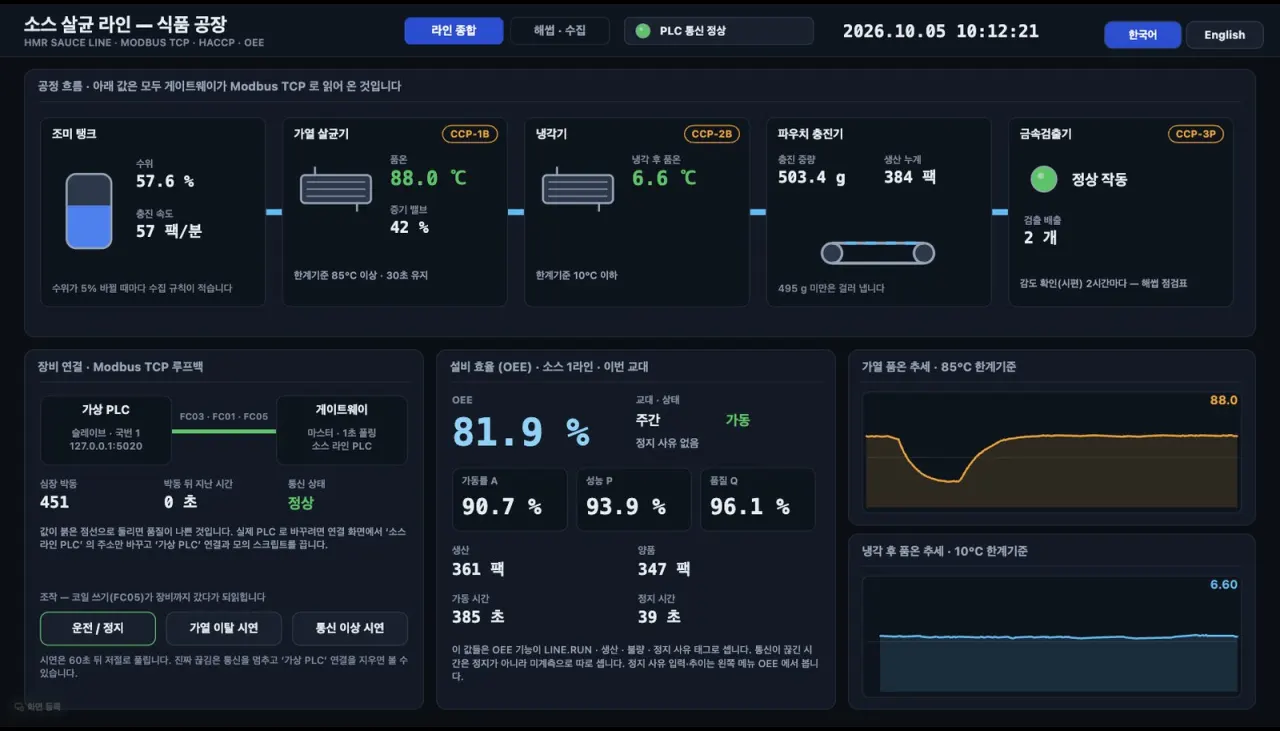1280x731 pixels.
Task: Click the 347 팩 good-product count
Action: click(664, 569)
